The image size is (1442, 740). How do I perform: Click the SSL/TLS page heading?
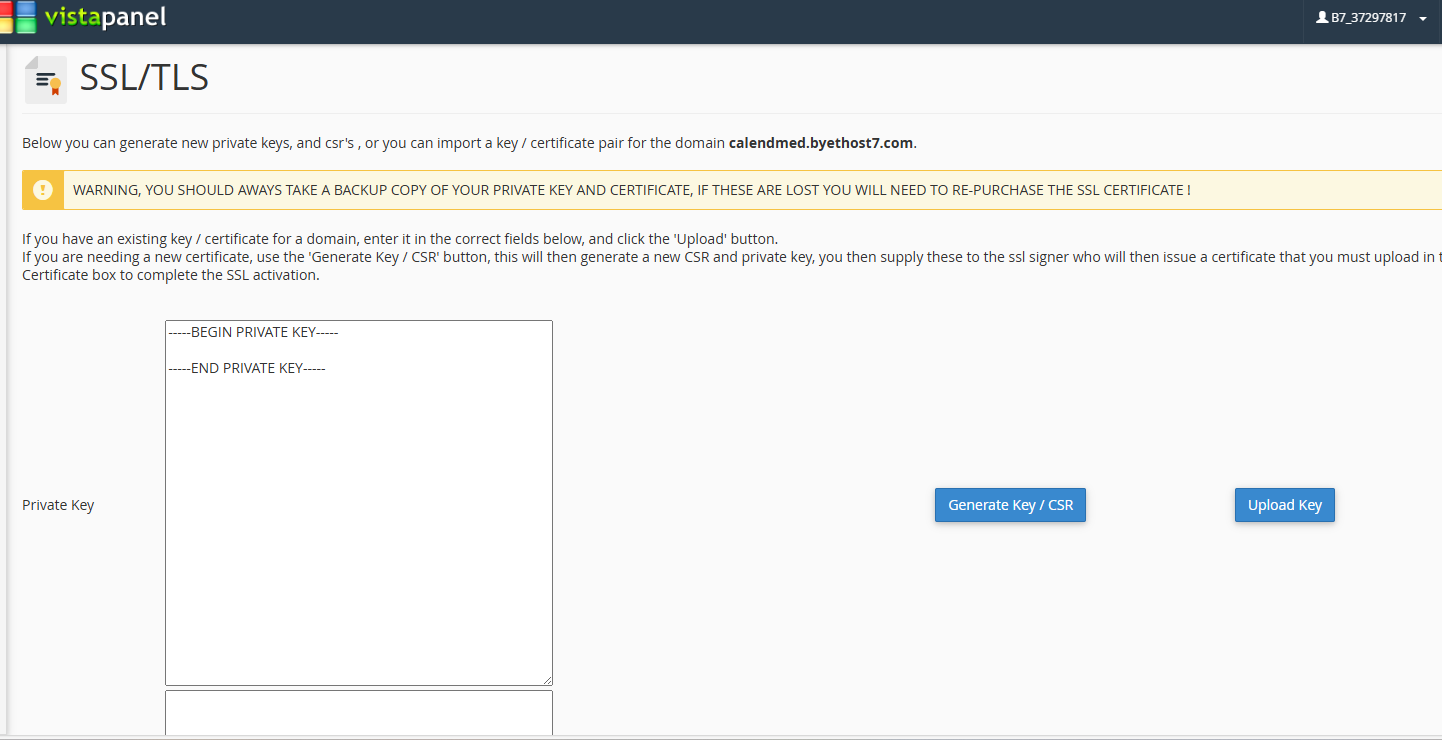tap(144, 78)
